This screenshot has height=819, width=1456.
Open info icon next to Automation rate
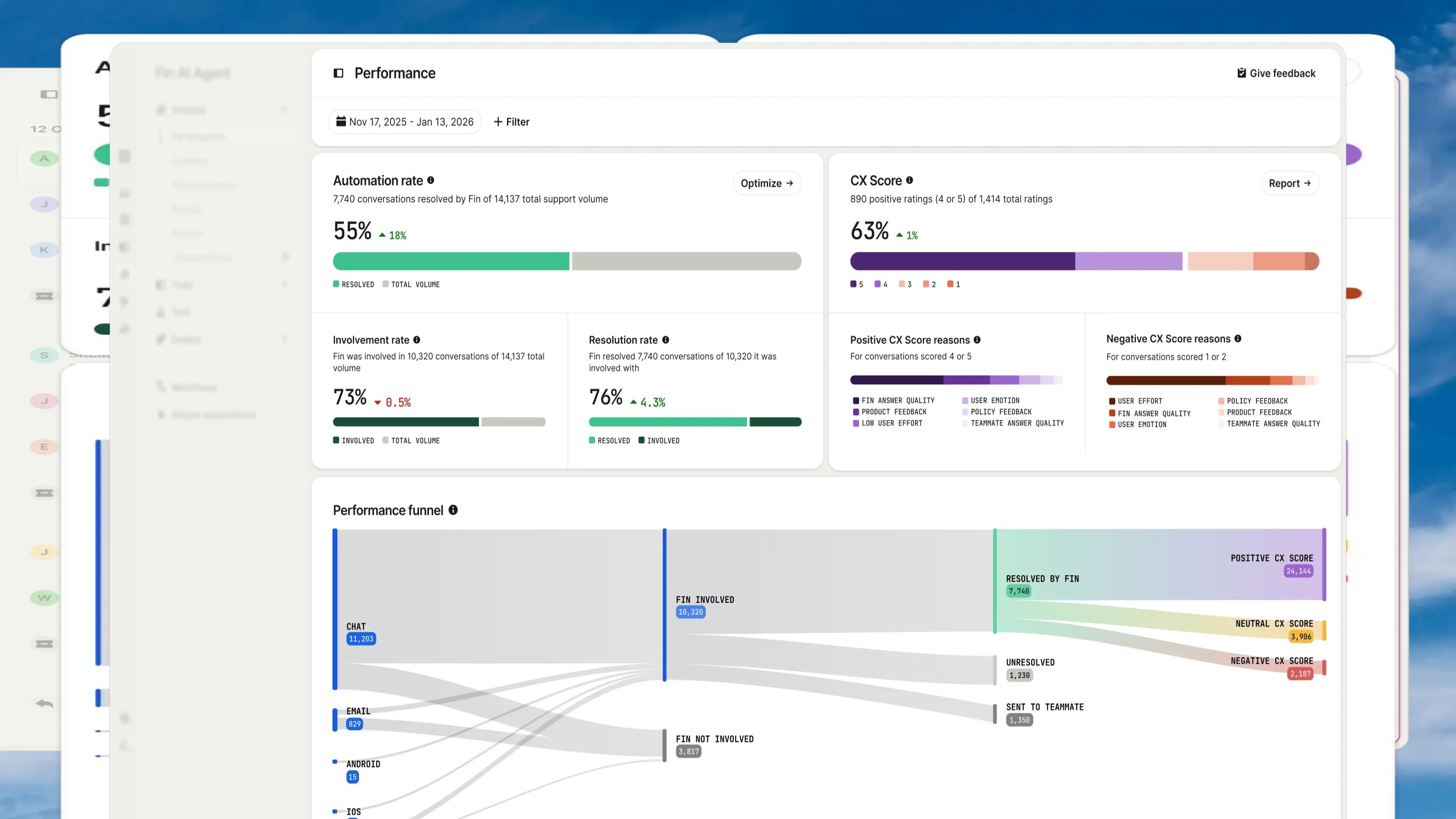coord(431,180)
